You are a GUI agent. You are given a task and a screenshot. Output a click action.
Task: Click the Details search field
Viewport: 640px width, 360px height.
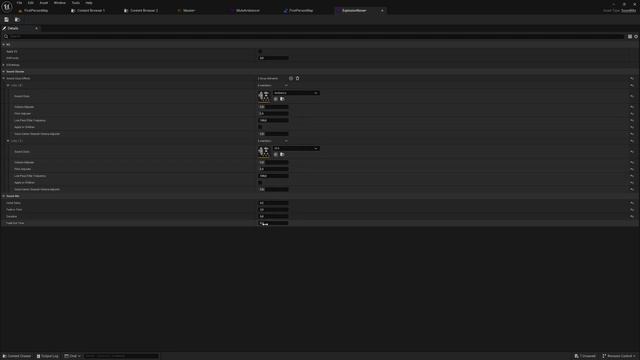(x=316, y=36)
